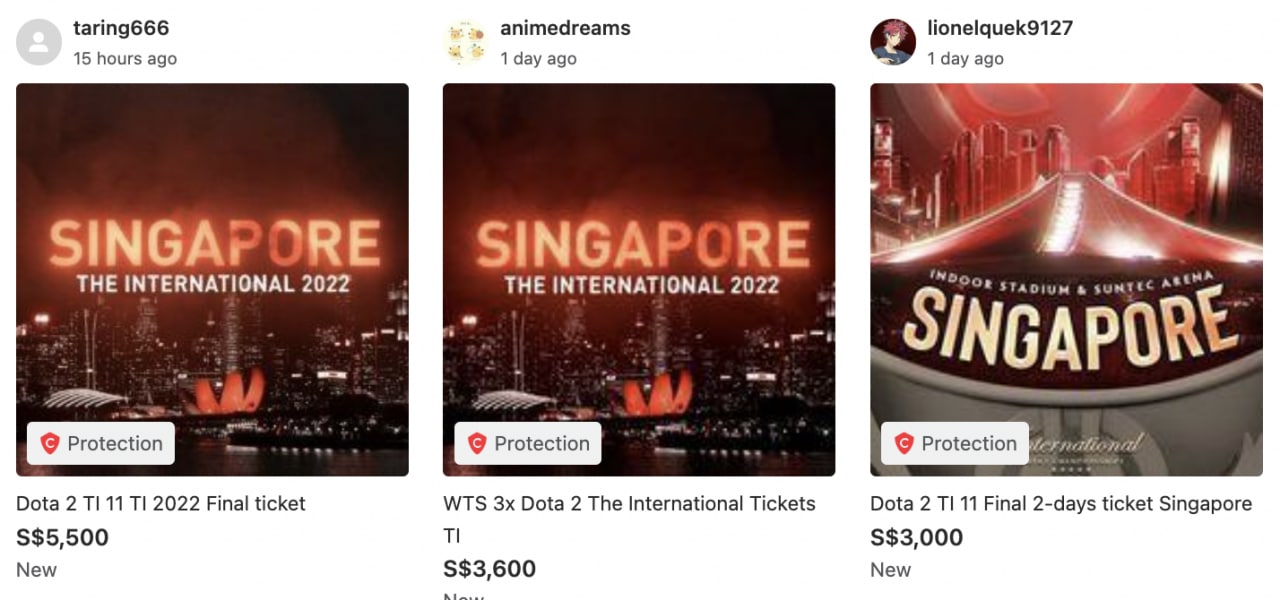Open 'Dota 2 TI 11 Final 2-days ticket Singapore' title

tap(1061, 503)
